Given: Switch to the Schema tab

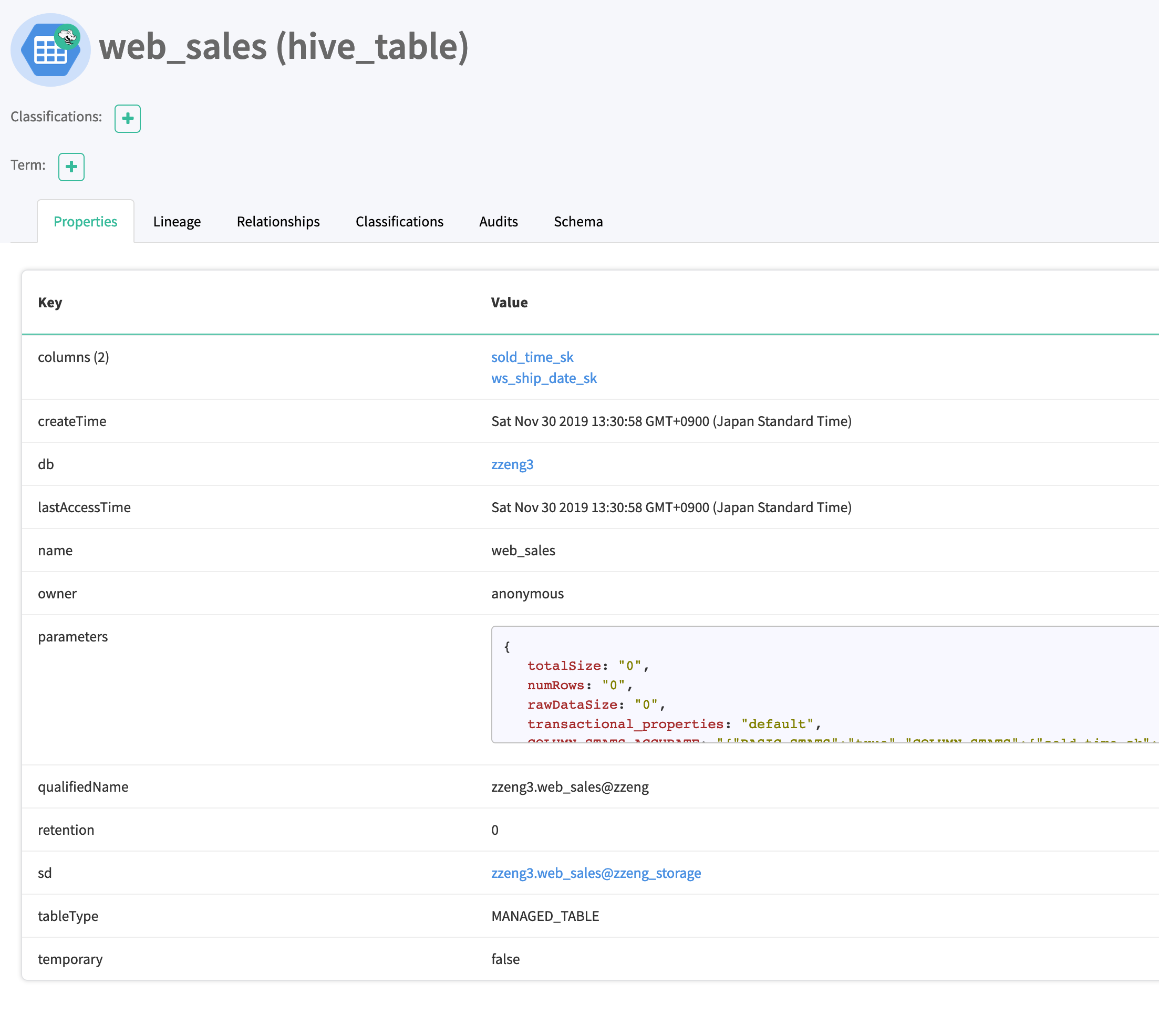Looking at the screenshot, I should 578,221.
